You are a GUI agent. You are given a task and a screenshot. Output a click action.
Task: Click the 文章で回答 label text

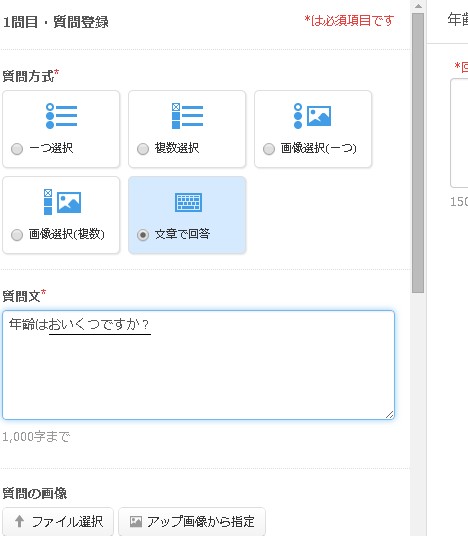(x=182, y=234)
